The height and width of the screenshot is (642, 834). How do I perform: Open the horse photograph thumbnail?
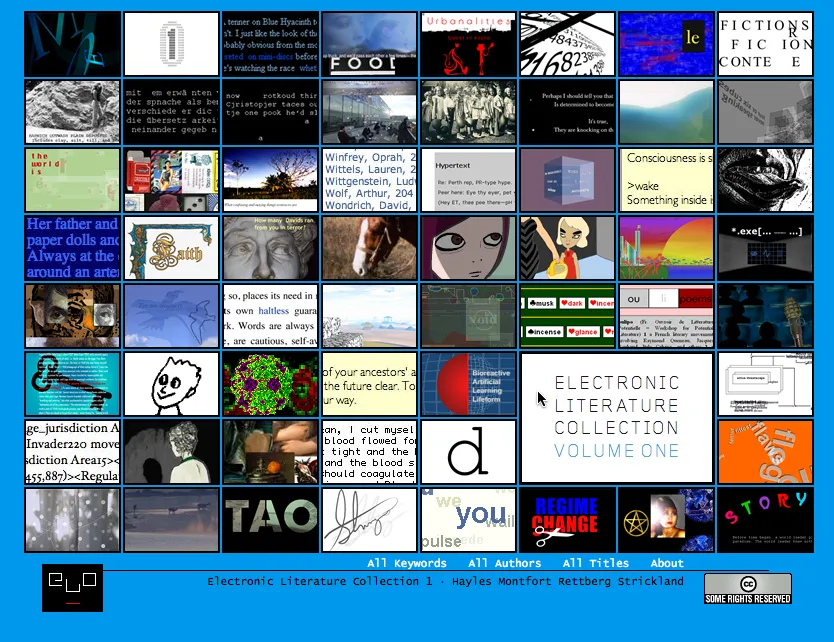(x=369, y=248)
